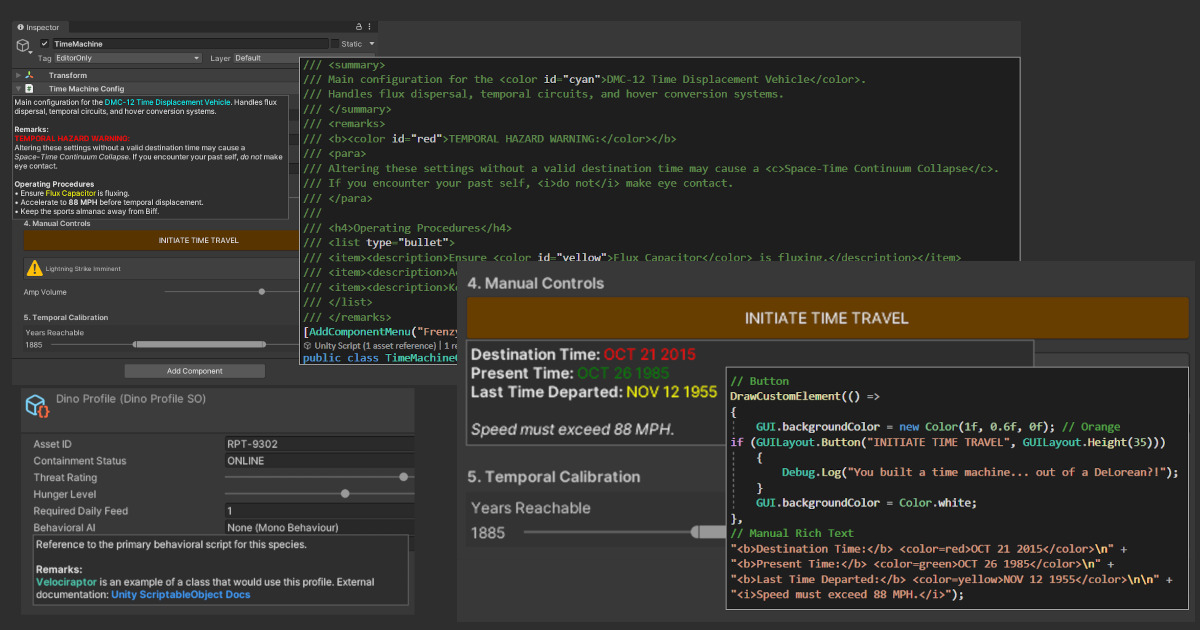
Task: Click the Amp Volume slider handle
Action: point(262,292)
